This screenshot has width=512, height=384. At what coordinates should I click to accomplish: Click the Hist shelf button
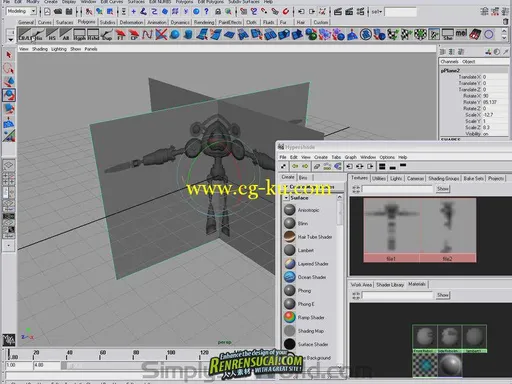[38, 34]
